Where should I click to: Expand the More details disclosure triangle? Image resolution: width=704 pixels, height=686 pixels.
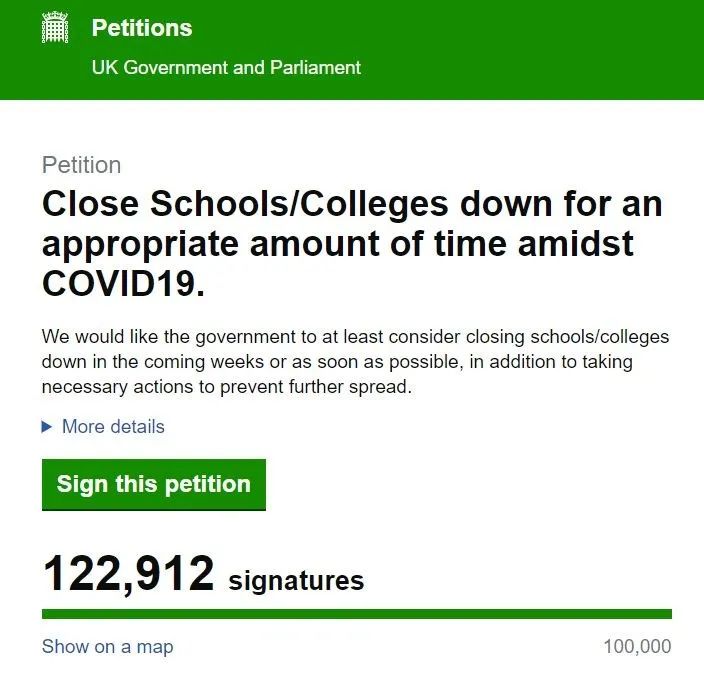[x=47, y=427]
